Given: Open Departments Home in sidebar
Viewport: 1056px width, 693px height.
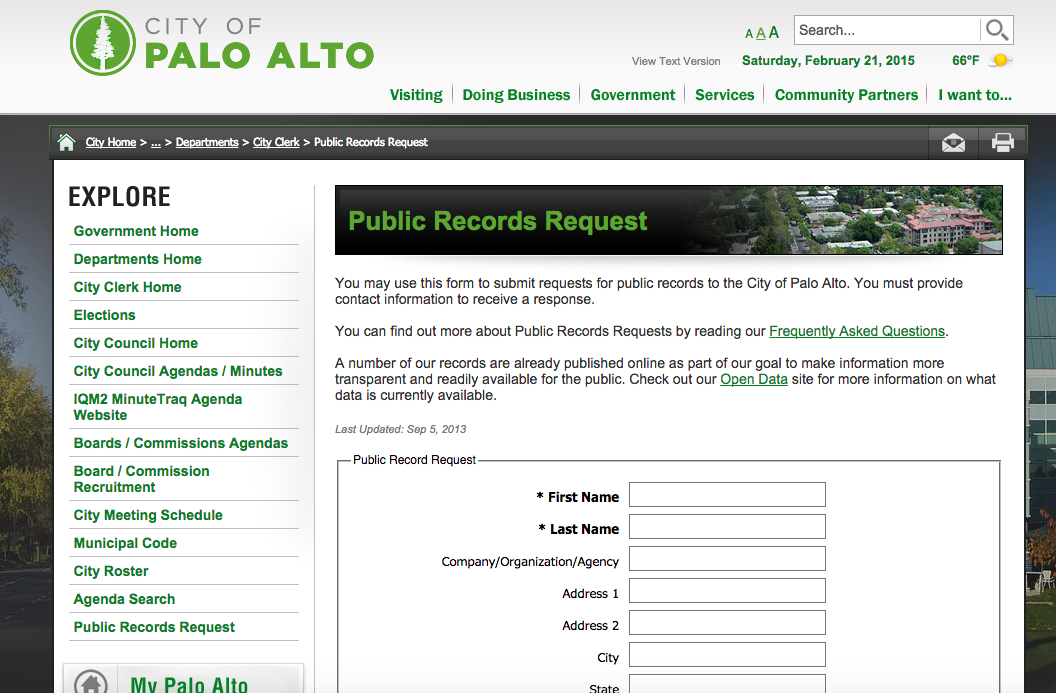Looking at the screenshot, I should (137, 259).
